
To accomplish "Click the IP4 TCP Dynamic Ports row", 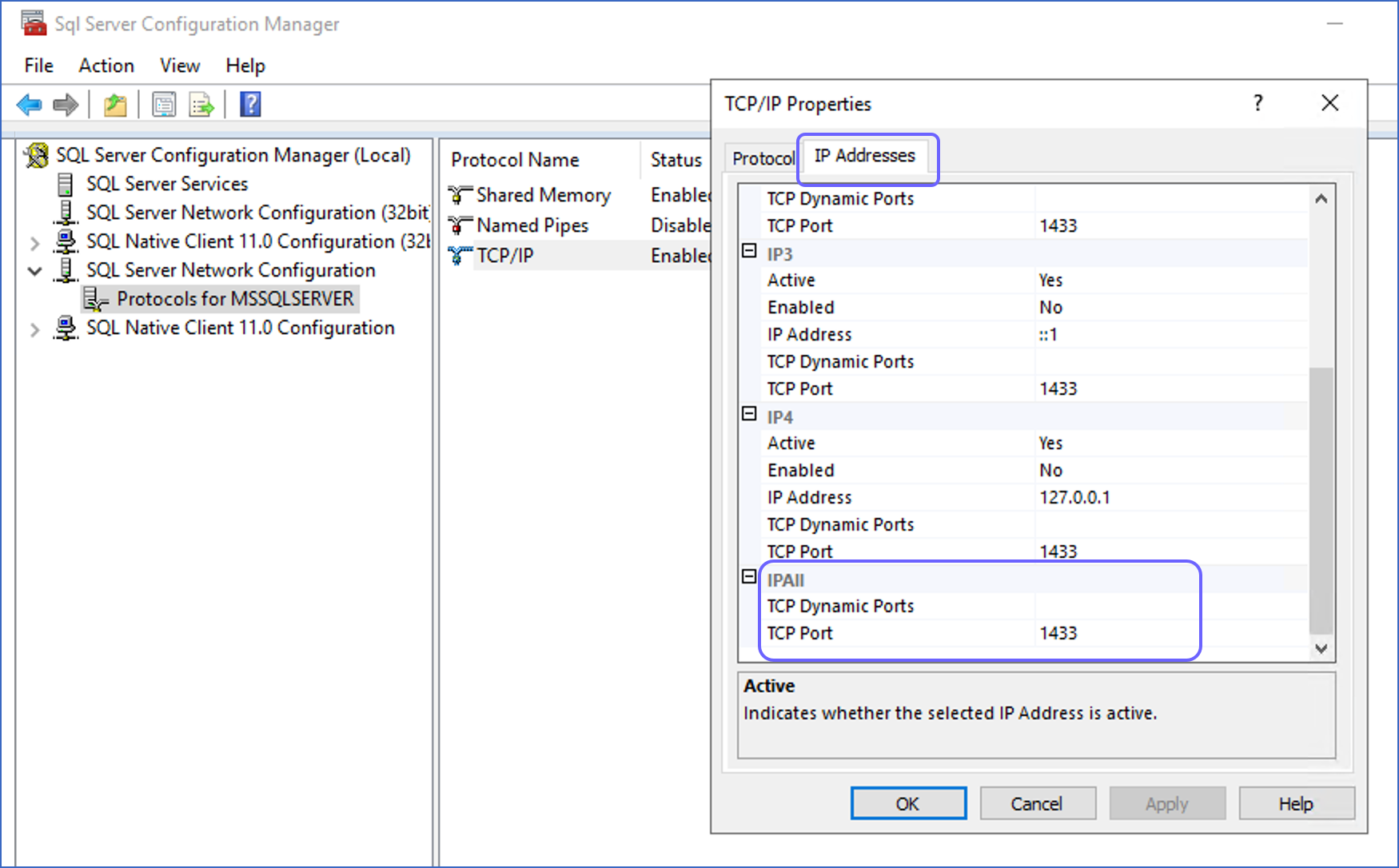I will point(1035,524).
